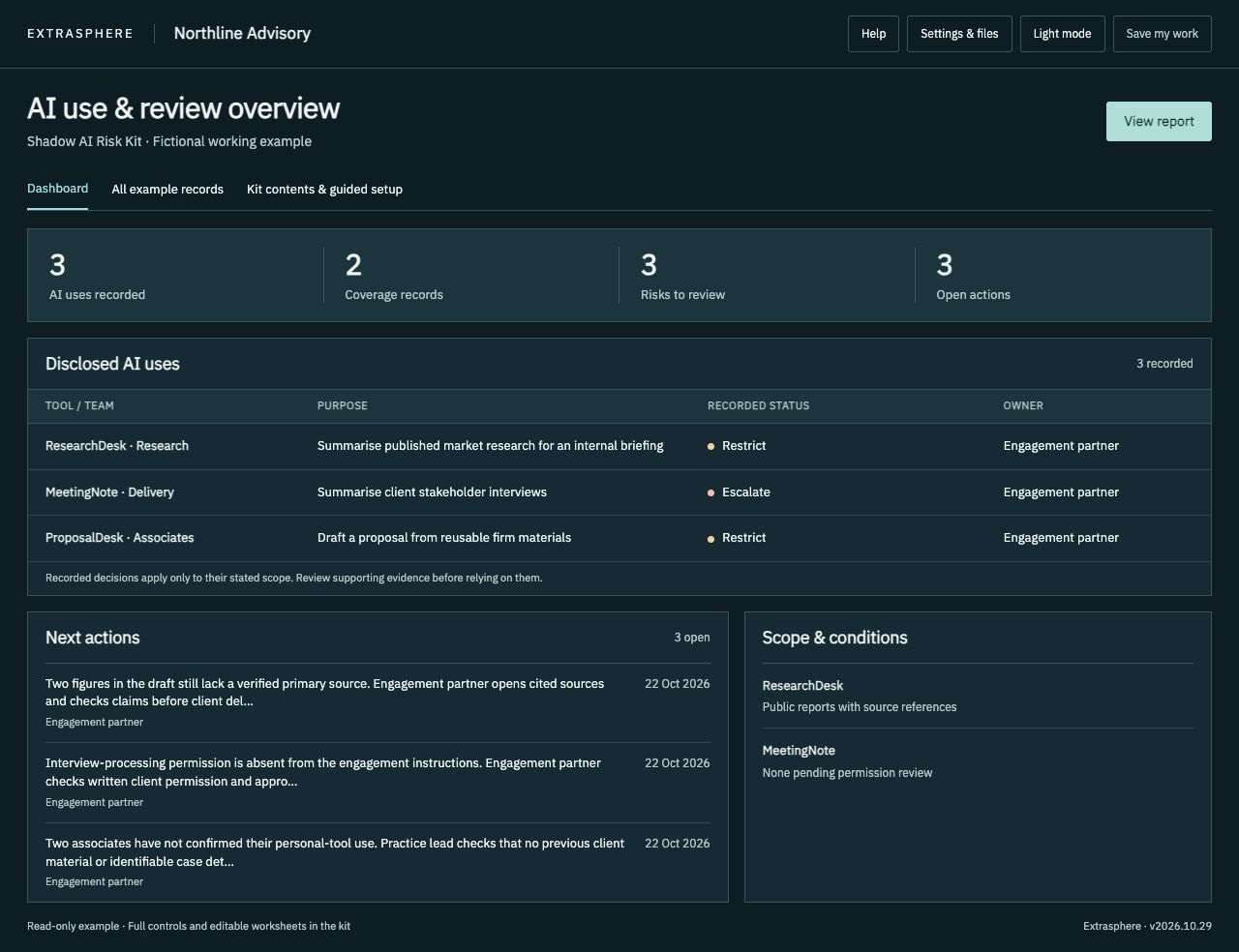Click the MeetingNote · Delivery row name
Screen dimensions: 1239x952
[109, 492]
